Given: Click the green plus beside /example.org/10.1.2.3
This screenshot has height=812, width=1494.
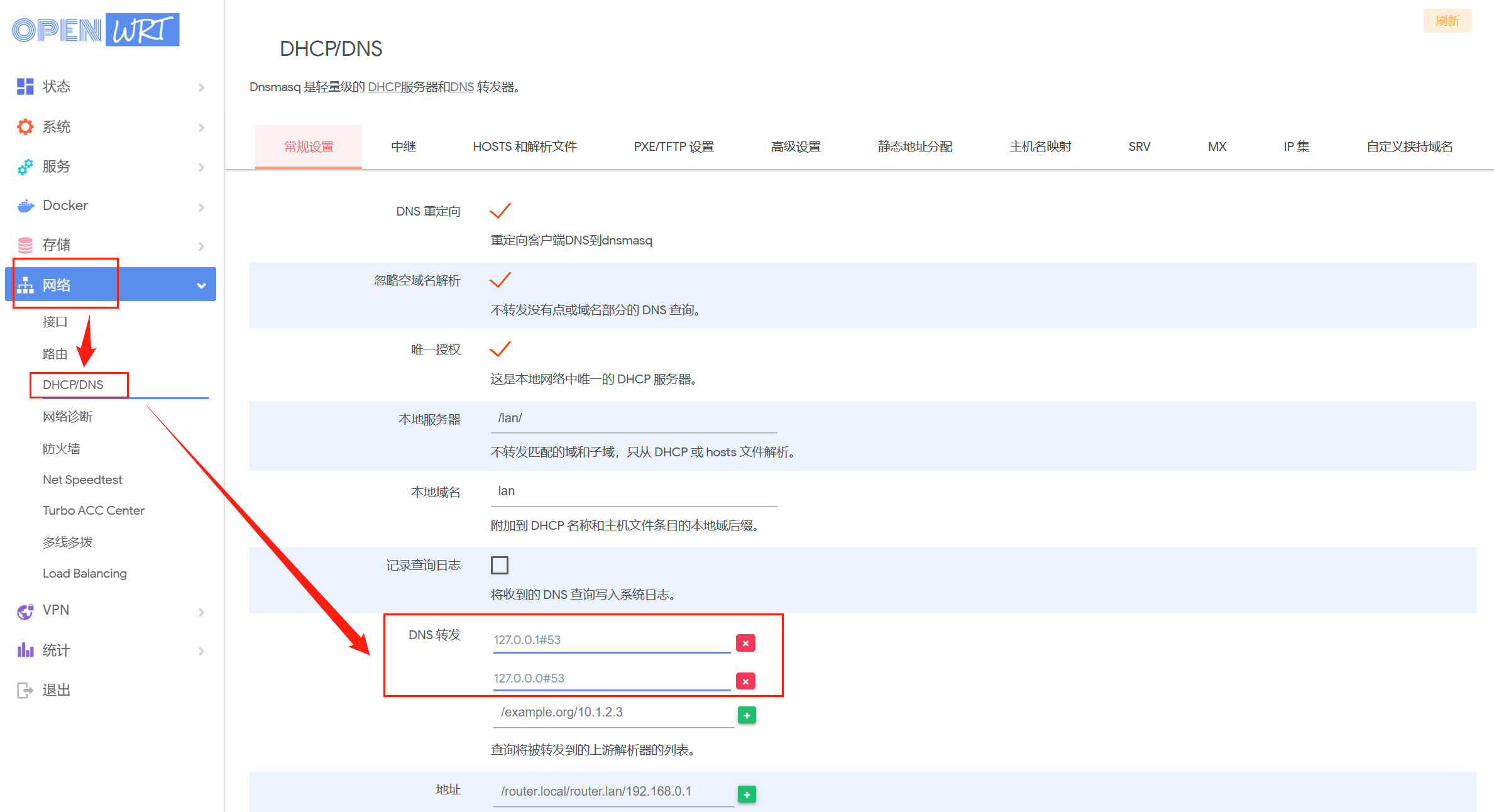Looking at the screenshot, I should click(x=747, y=715).
